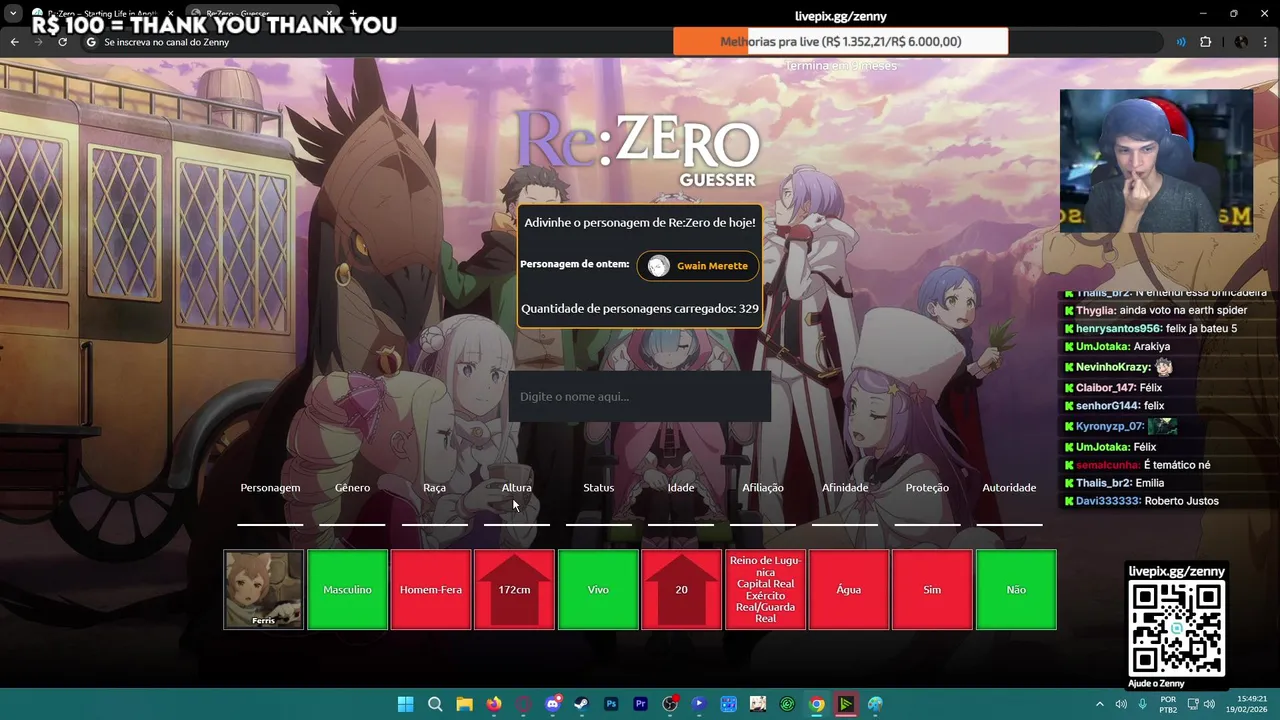
Task: Open taskbar Search
Action: pyautogui.click(x=435, y=704)
